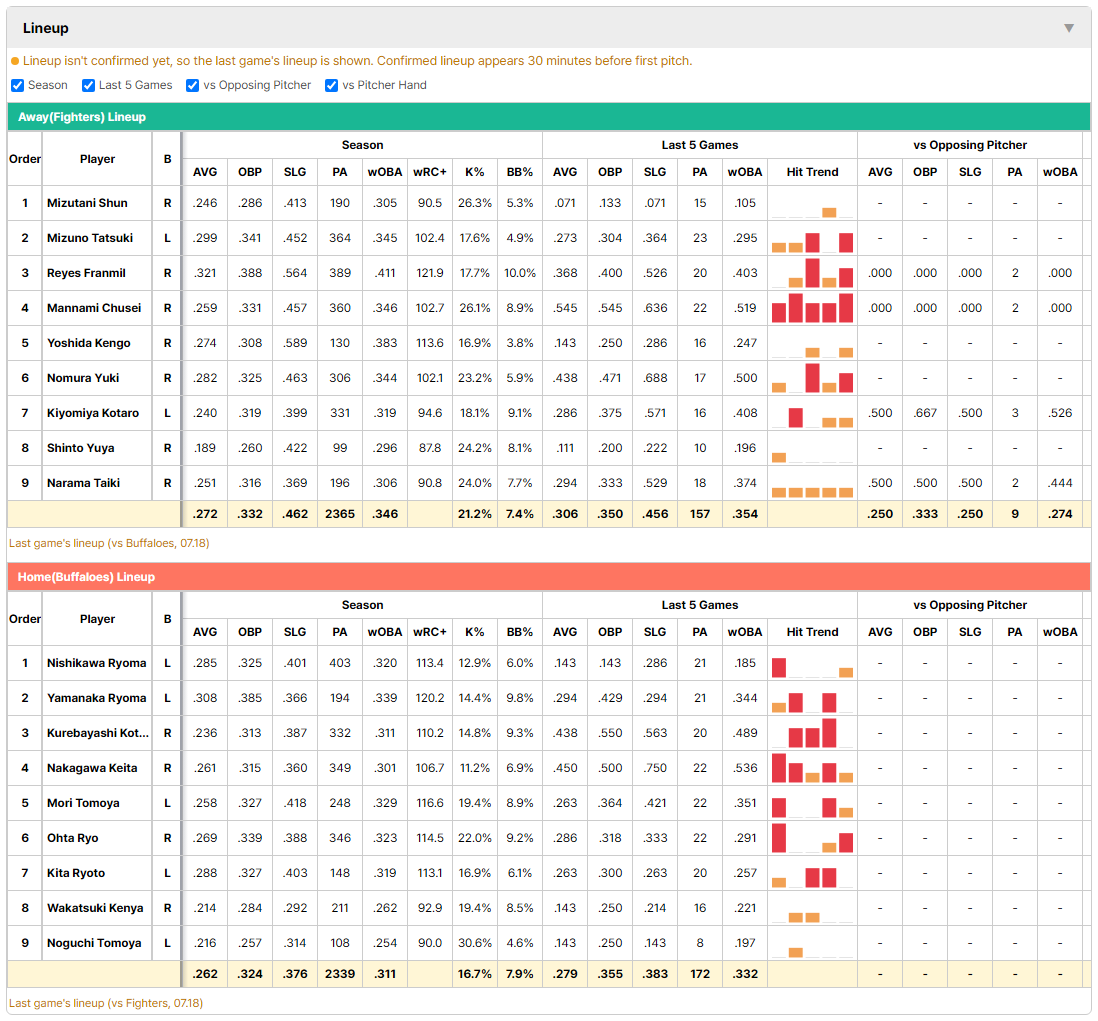The image size is (1098, 1021).
Task: Open Mannami Chusei hit trend chart
Action: (x=812, y=308)
